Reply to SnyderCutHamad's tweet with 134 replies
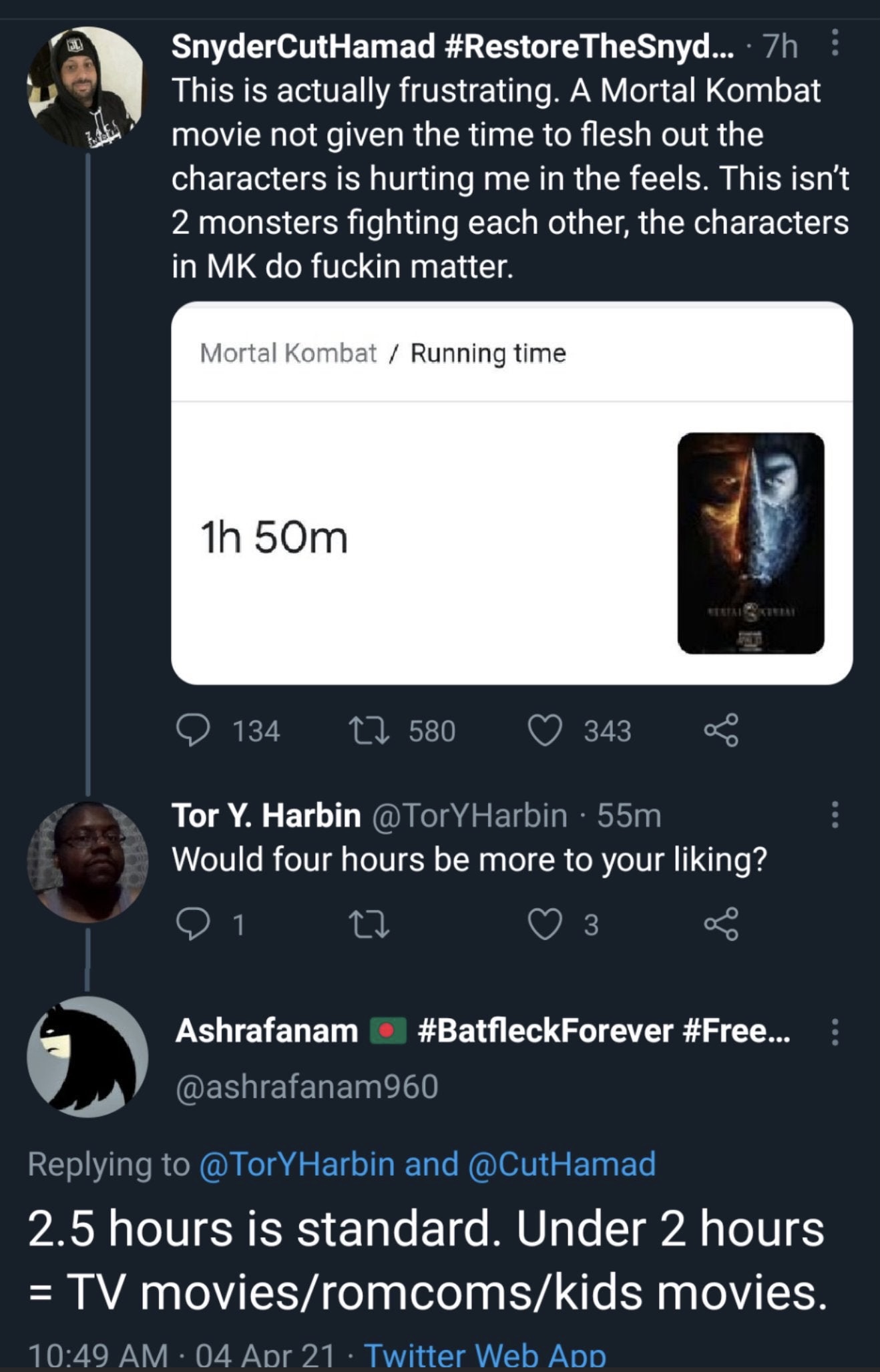This screenshot has height=1372, width=880. (x=193, y=730)
